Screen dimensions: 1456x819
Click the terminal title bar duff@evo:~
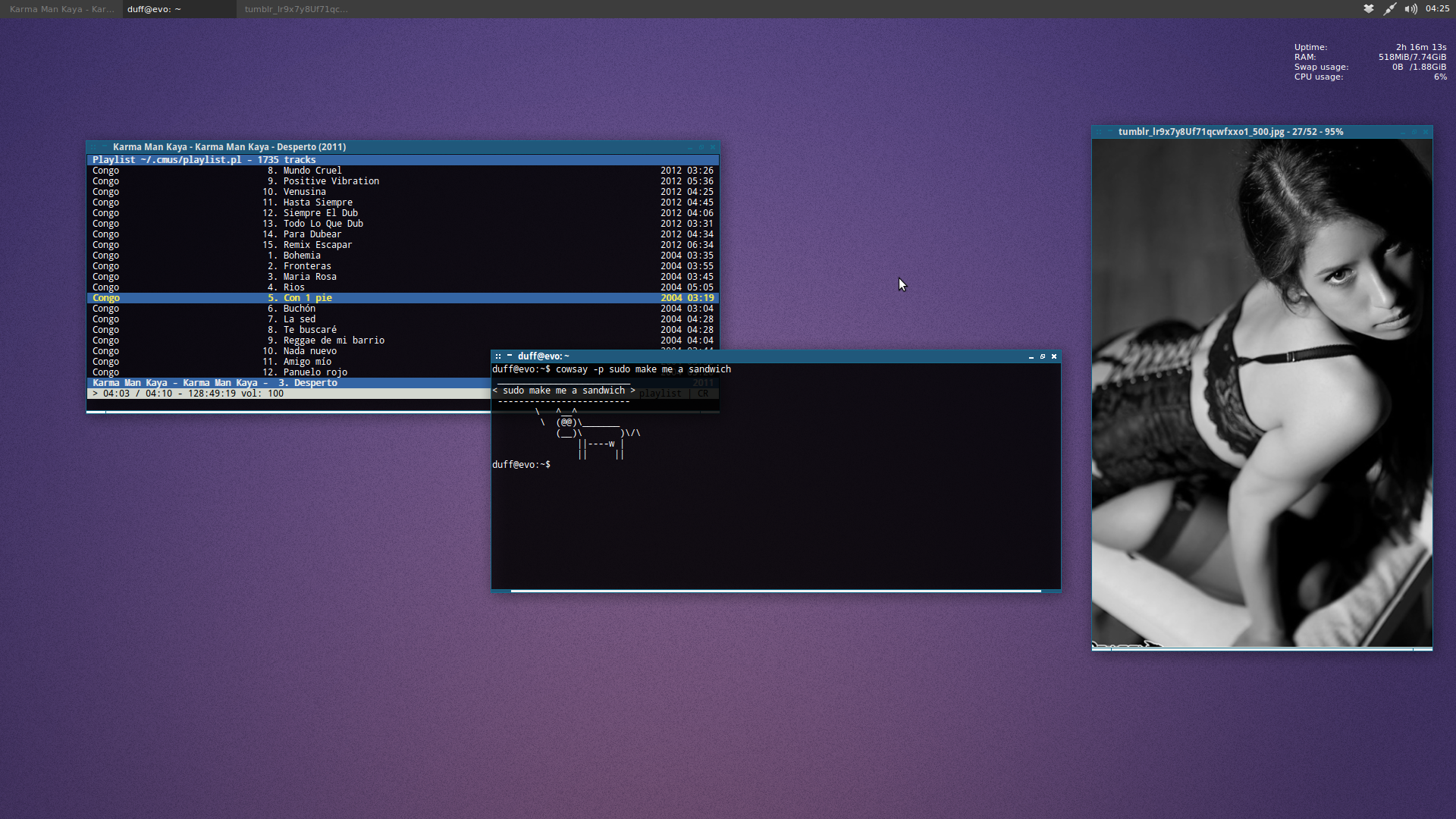coord(543,356)
